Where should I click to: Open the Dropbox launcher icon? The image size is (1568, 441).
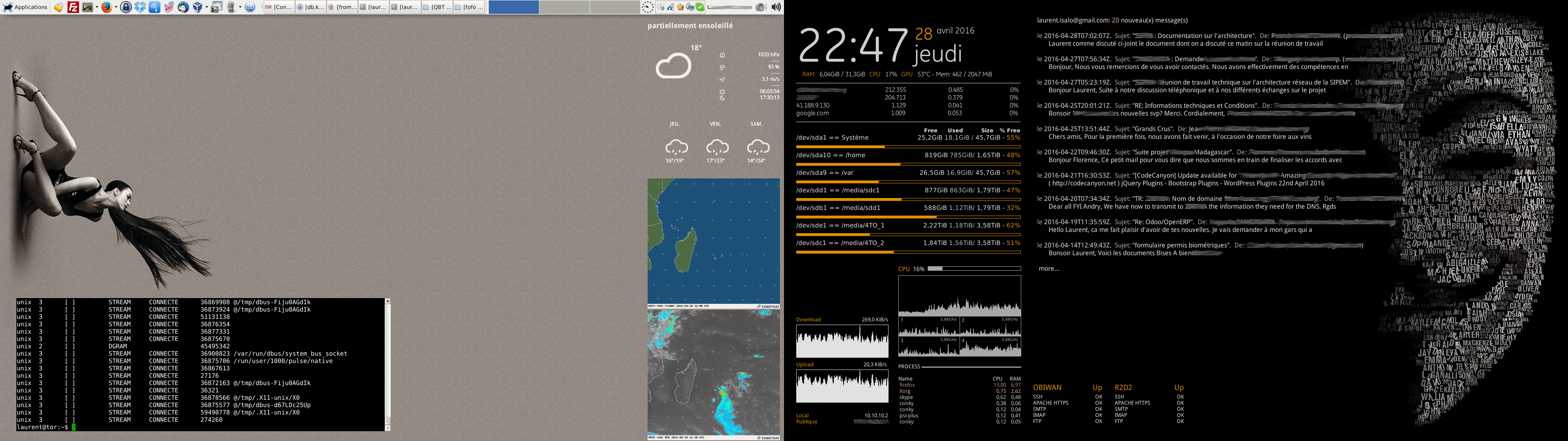pyautogui.click(x=140, y=7)
